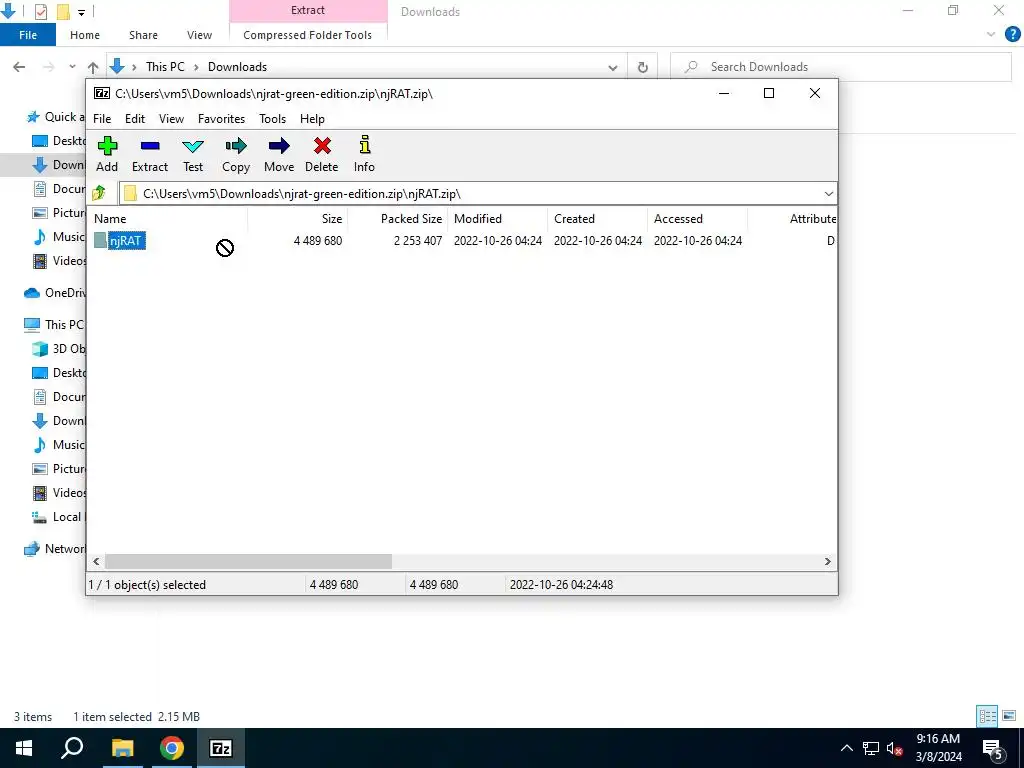Click the This PC breadcrumb in address bar

point(165,67)
